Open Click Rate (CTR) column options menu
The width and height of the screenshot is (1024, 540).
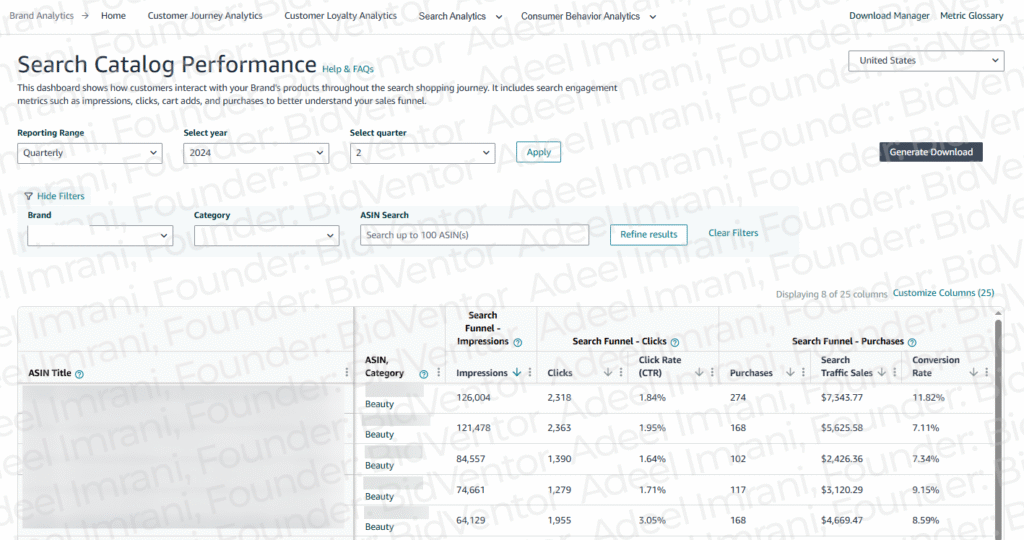click(x=712, y=372)
